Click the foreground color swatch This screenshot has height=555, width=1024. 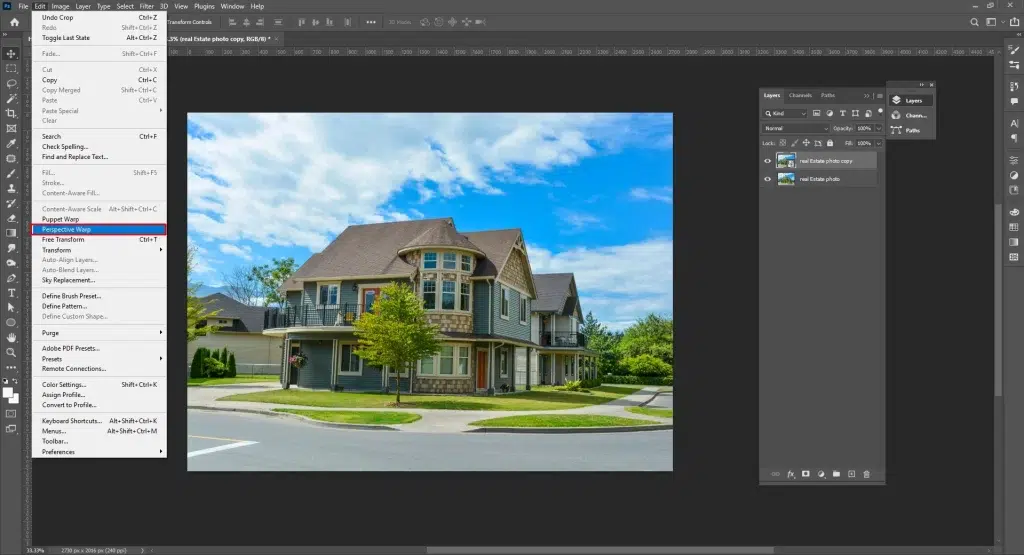(x=8, y=393)
